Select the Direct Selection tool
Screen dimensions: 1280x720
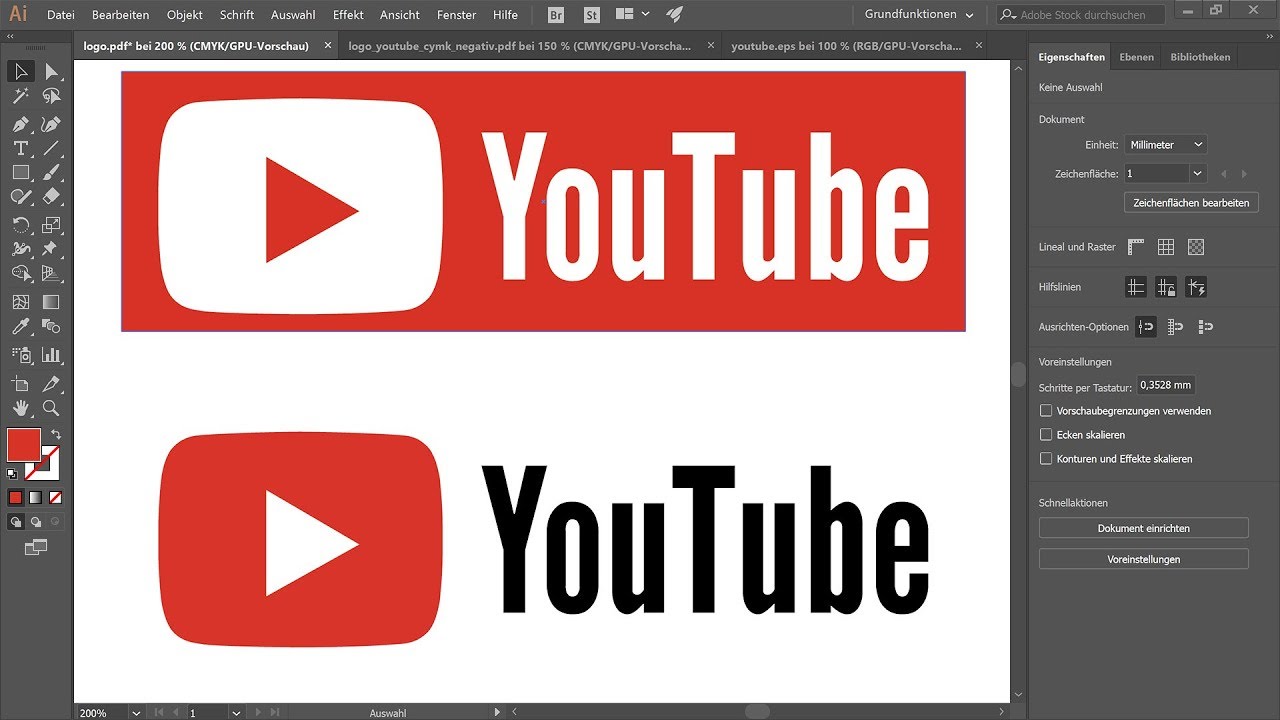tap(51, 71)
